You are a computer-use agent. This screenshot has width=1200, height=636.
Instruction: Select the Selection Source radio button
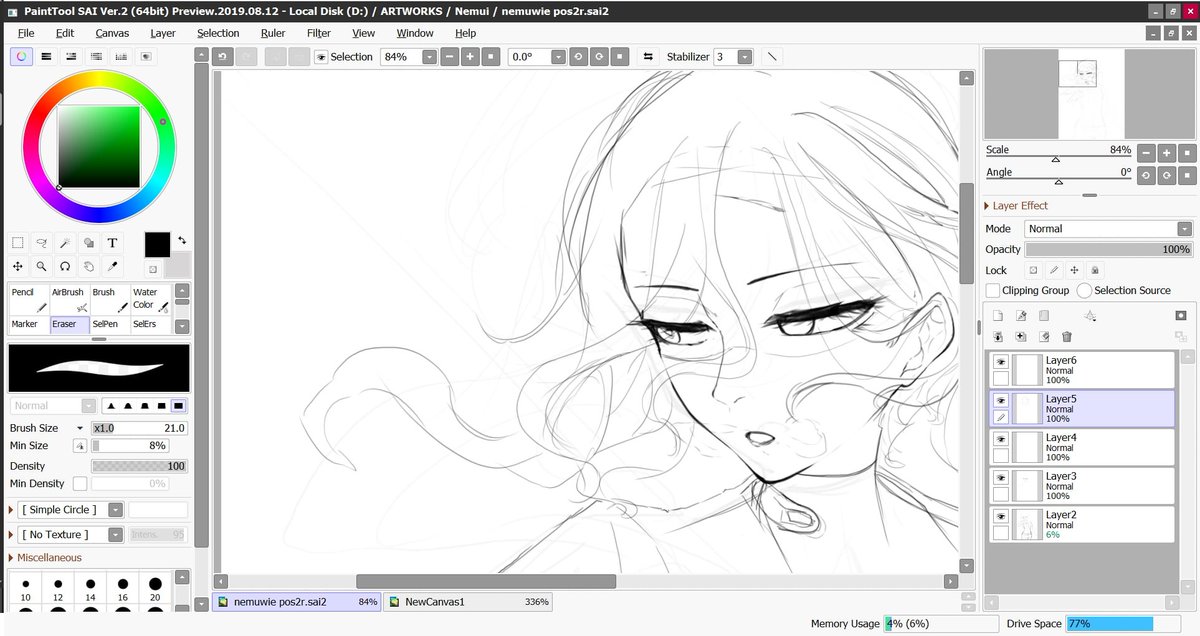[x=1084, y=290]
